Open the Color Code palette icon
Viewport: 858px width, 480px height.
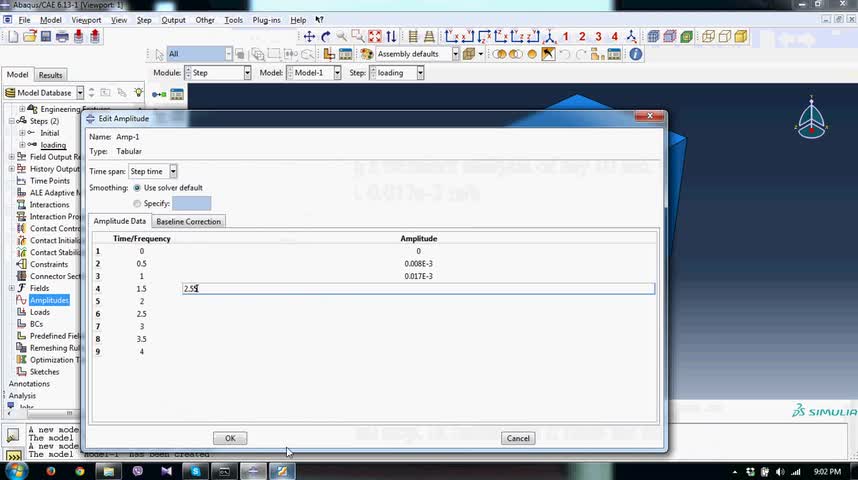366,54
